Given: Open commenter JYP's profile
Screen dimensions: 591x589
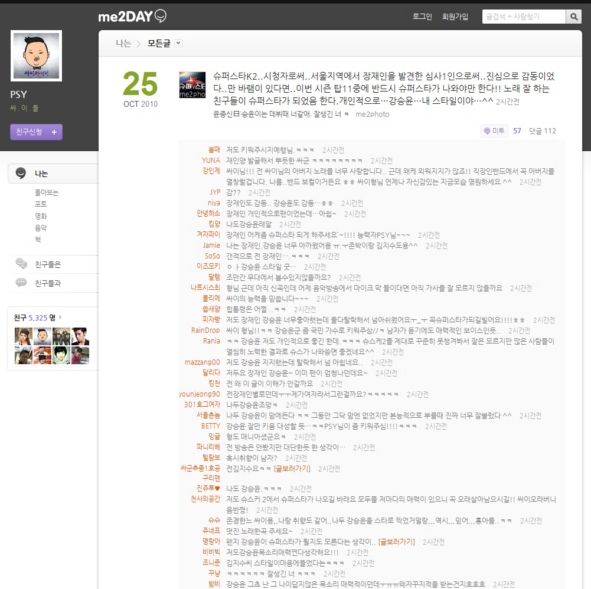Looking at the screenshot, I should (215, 192).
